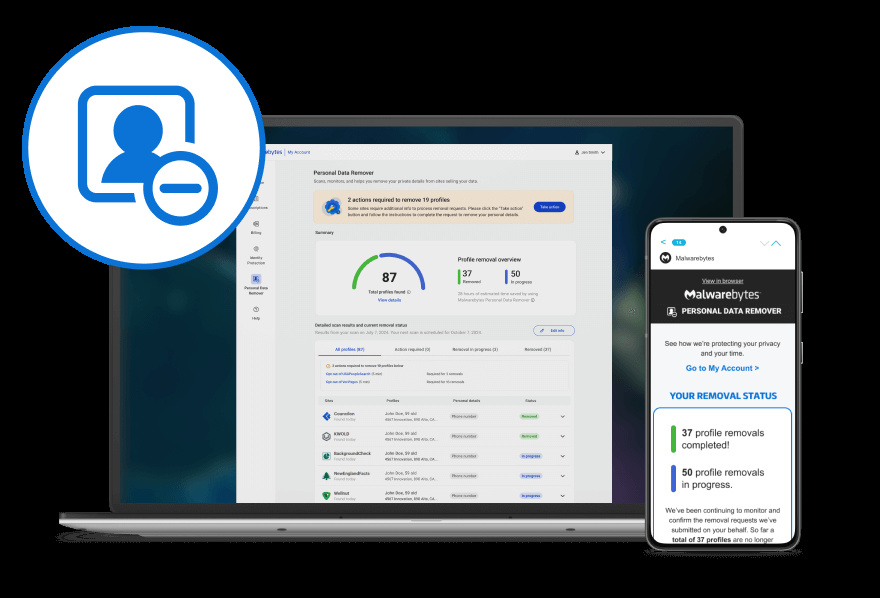The image size is (880, 598).
Task: Click the Coanelien site logo
Action: (x=326, y=416)
